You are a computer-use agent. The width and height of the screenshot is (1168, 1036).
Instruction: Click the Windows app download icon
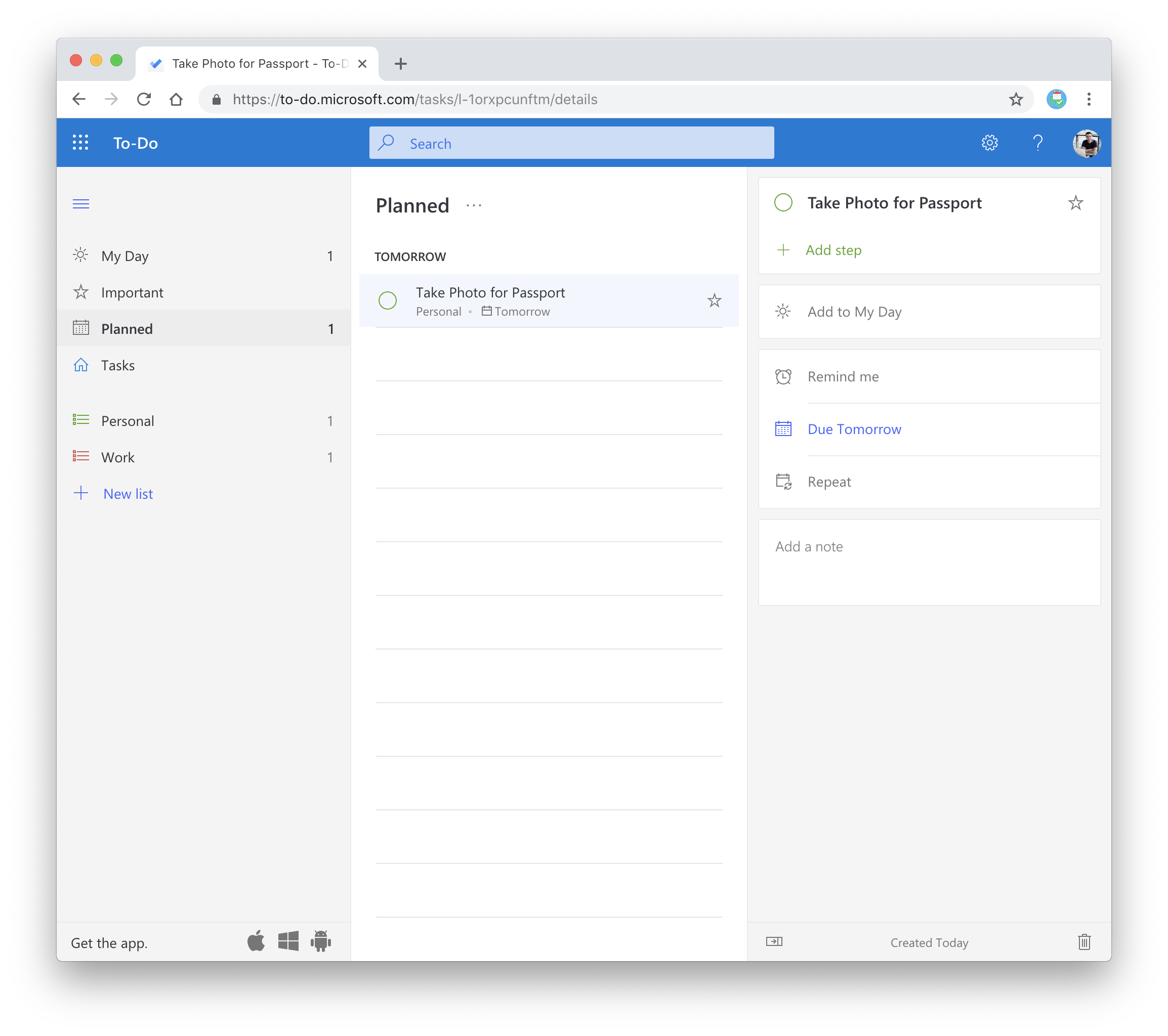pyautogui.click(x=288, y=940)
